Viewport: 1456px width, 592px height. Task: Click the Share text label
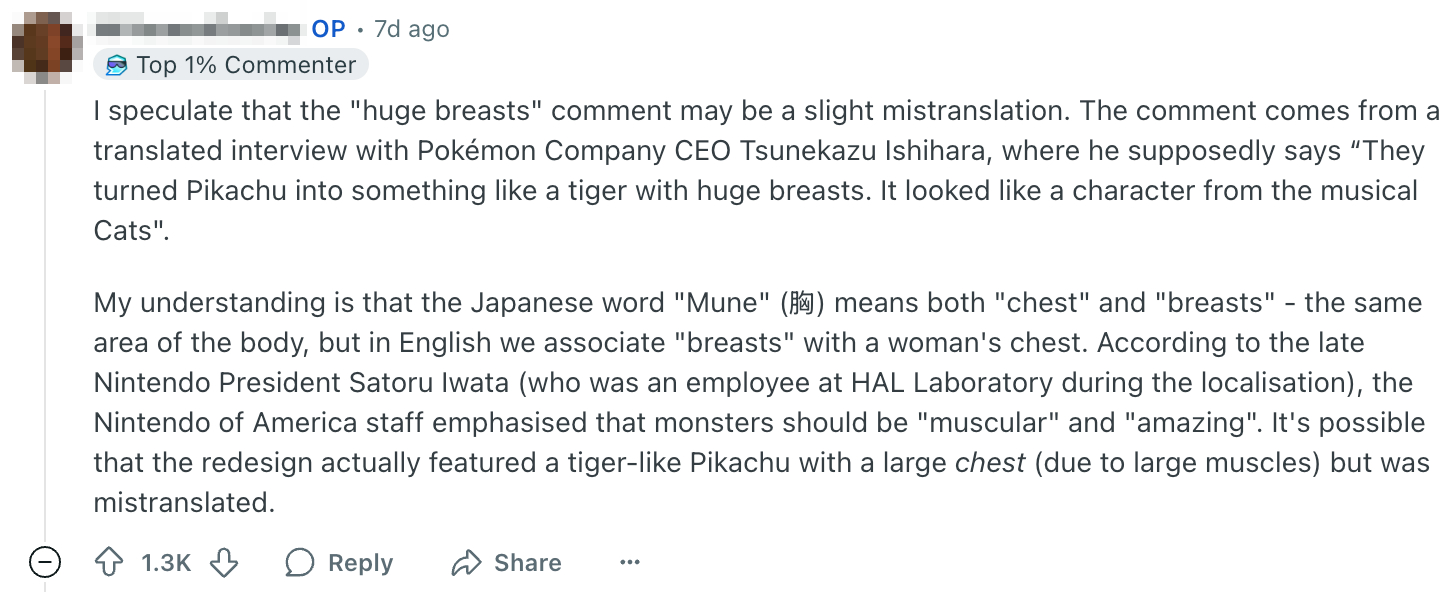(x=528, y=562)
